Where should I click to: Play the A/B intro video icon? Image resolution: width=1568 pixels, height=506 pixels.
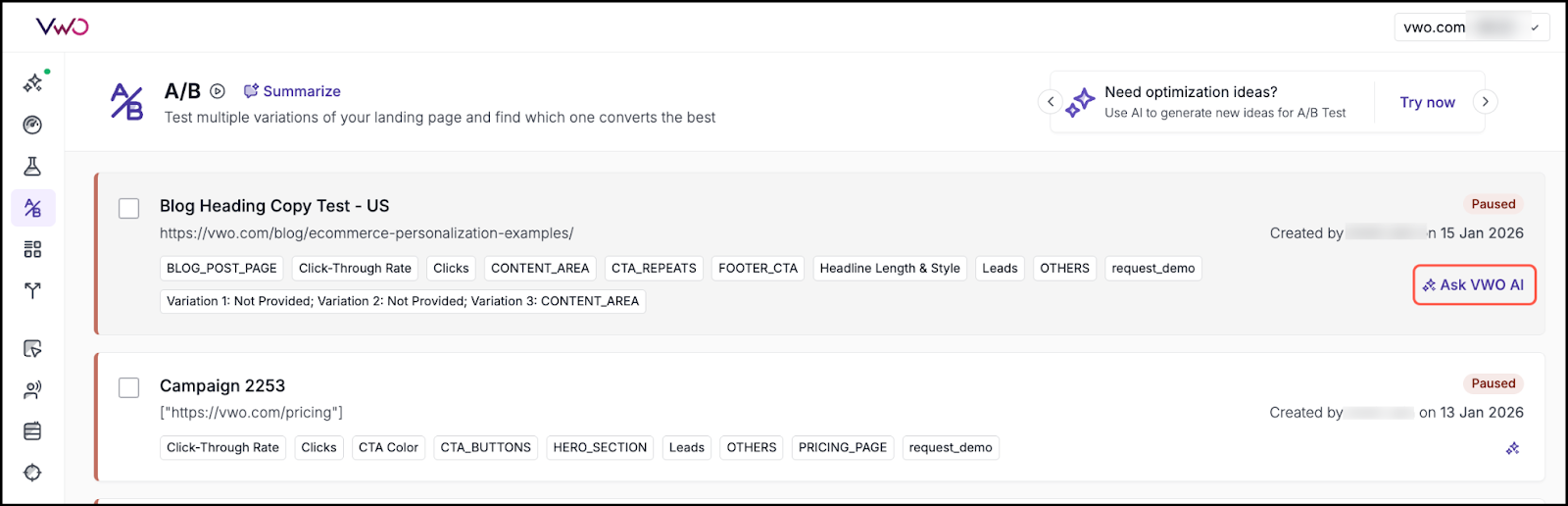click(x=218, y=91)
